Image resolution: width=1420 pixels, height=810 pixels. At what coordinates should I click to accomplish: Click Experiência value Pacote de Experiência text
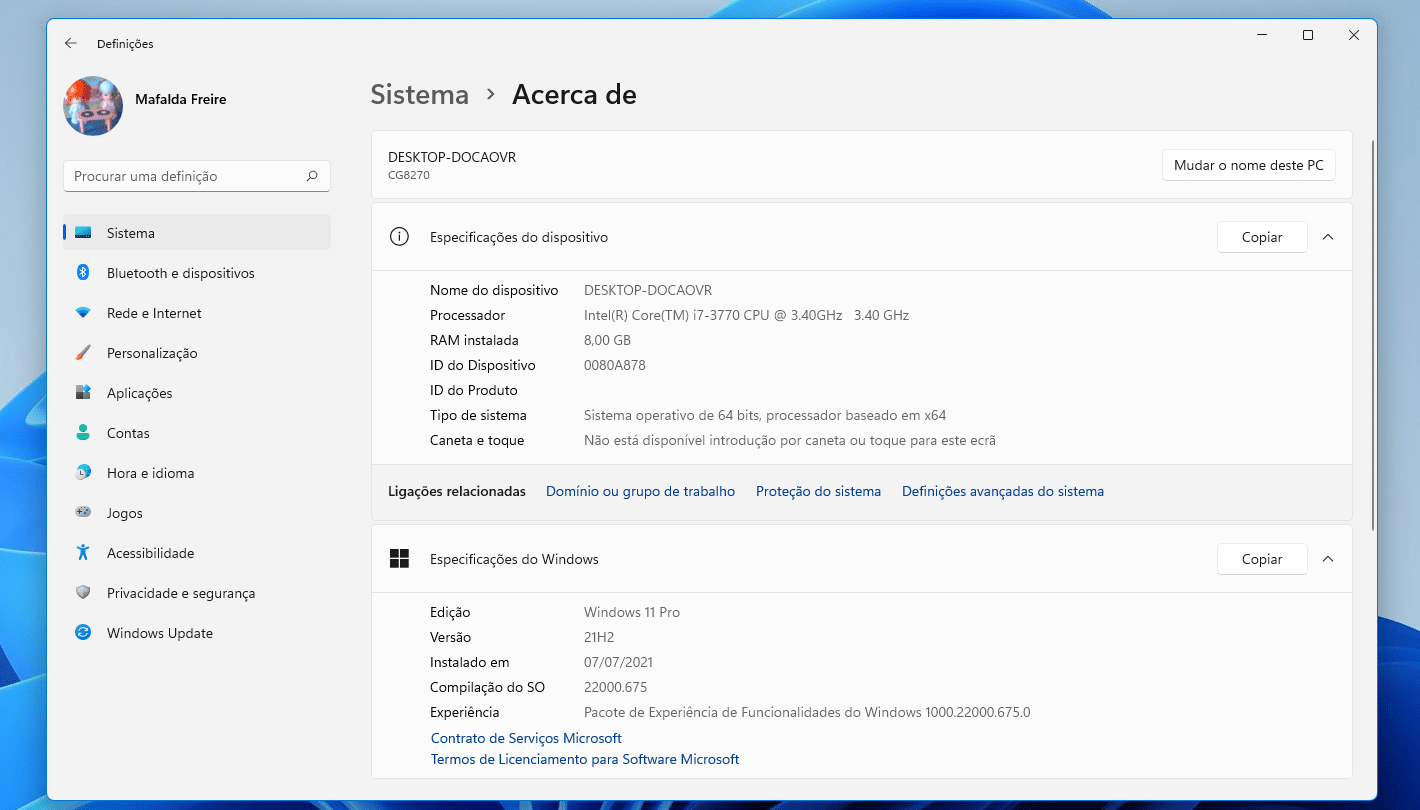807,712
